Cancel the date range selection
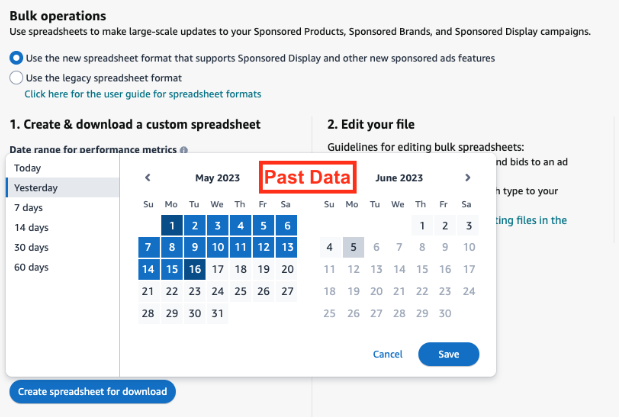The width and height of the screenshot is (621, 417). tap(387, 354)
